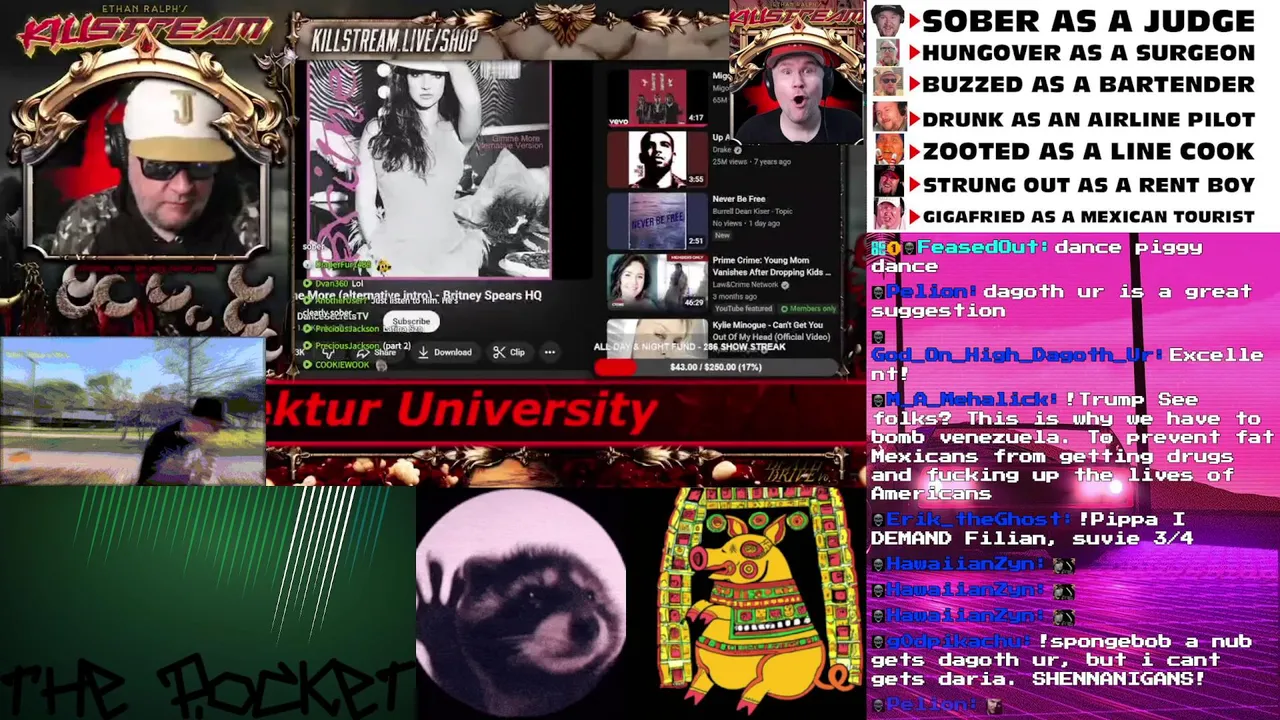Click the 'DRUNK AS AN AIRLINE PILOT' row
1280x720 pixels.
click(x=1066, y=119)
